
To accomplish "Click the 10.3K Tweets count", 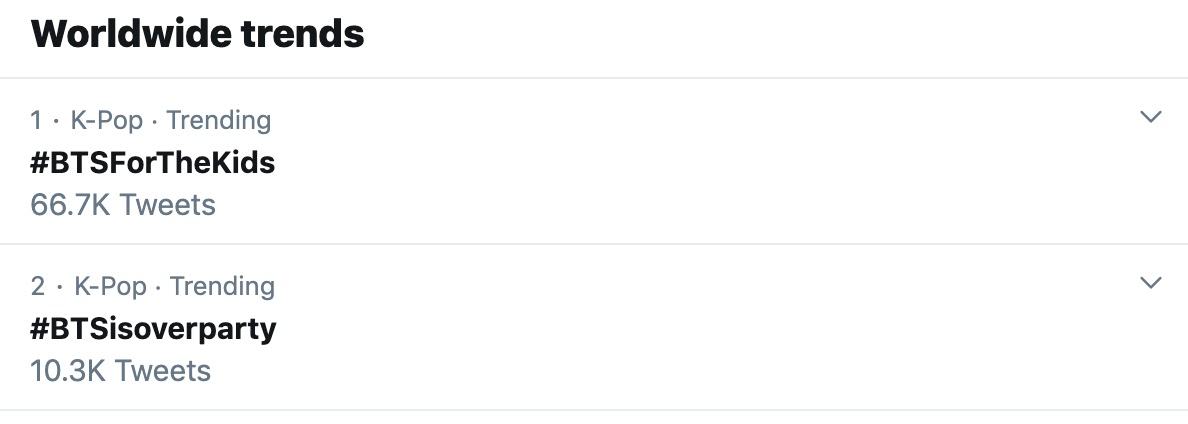I will click(x=120, y=371).
